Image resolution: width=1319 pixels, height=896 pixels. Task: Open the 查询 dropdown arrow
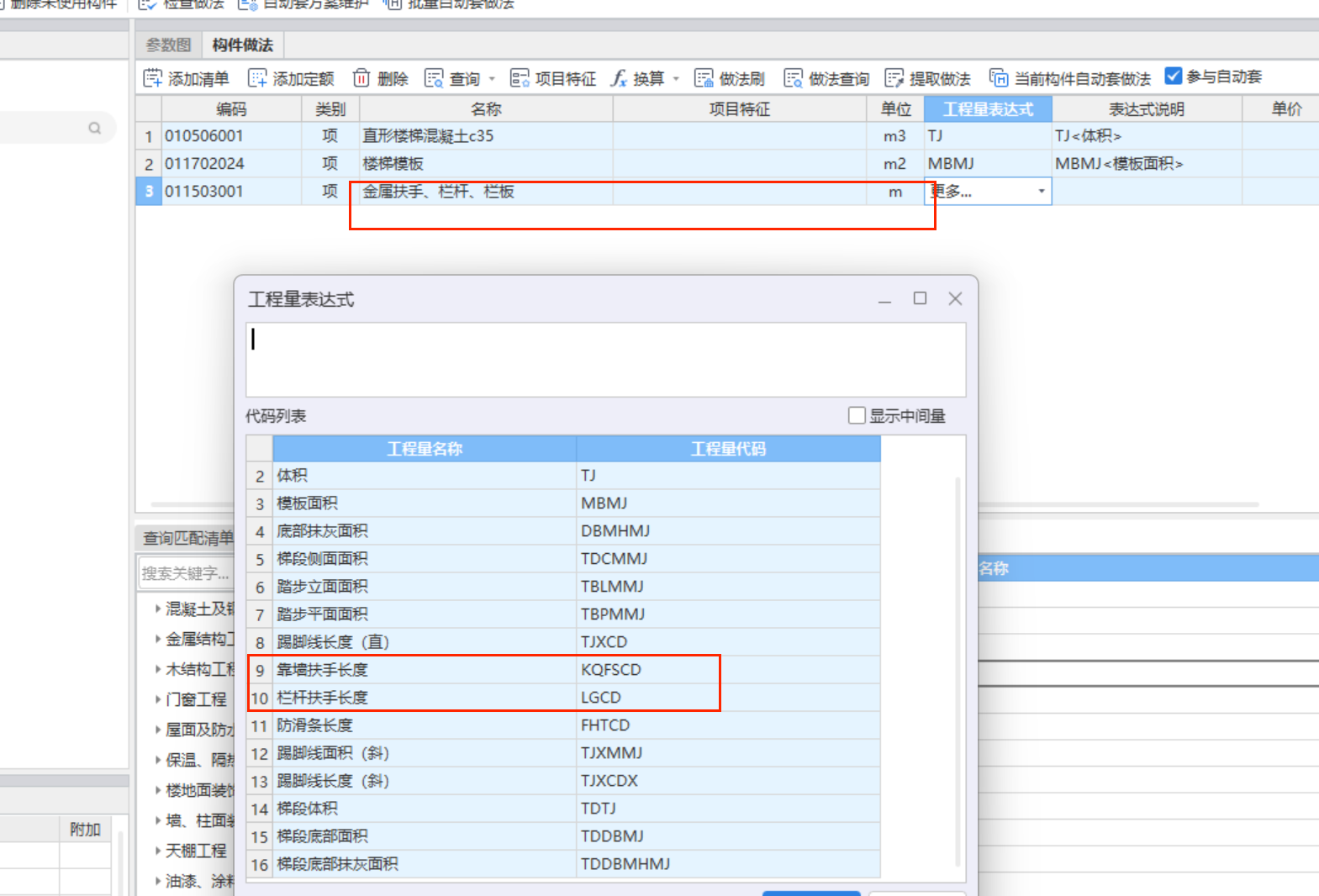click(492, 79)
